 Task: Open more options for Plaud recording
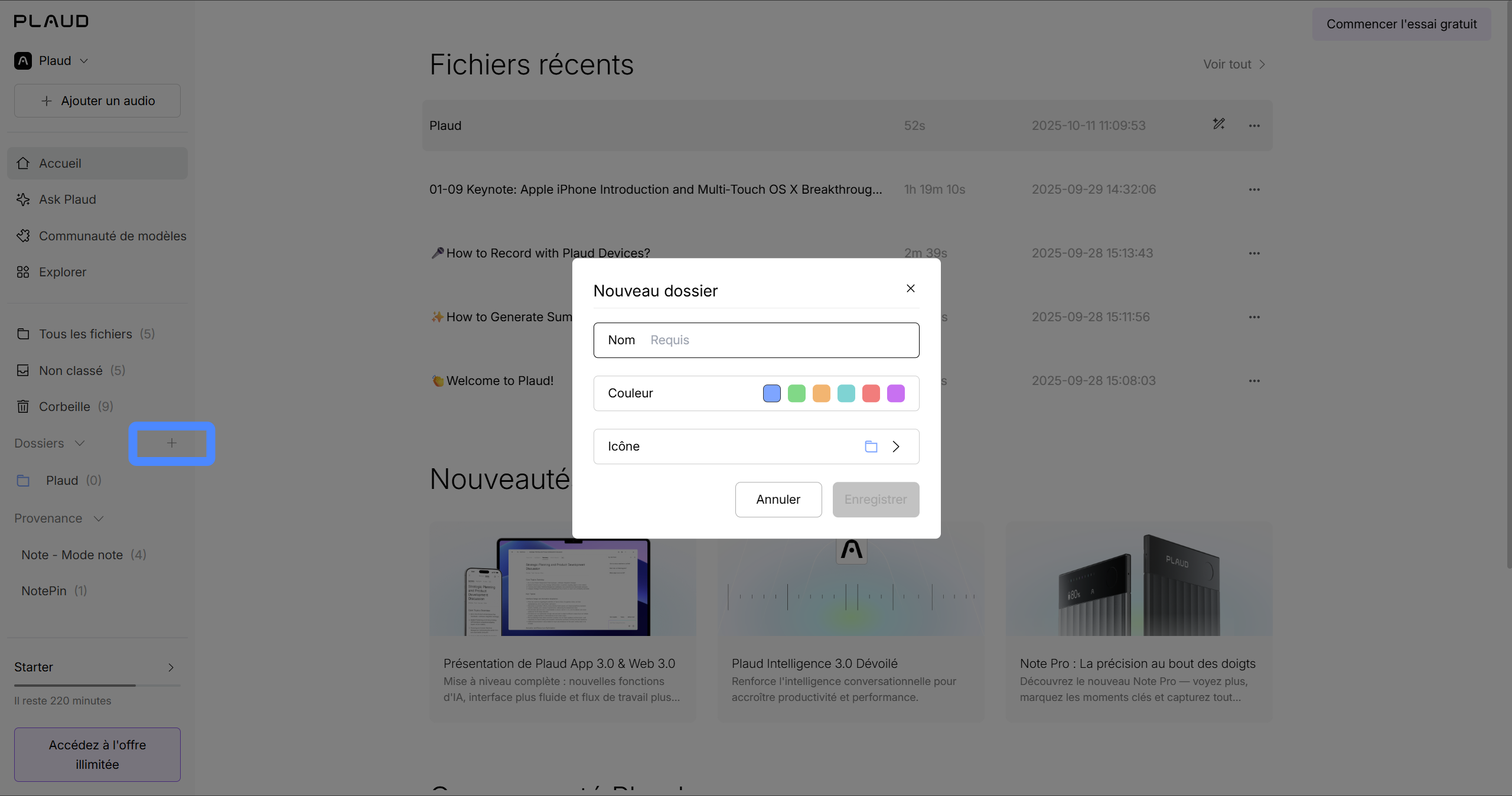(1254, 126)
